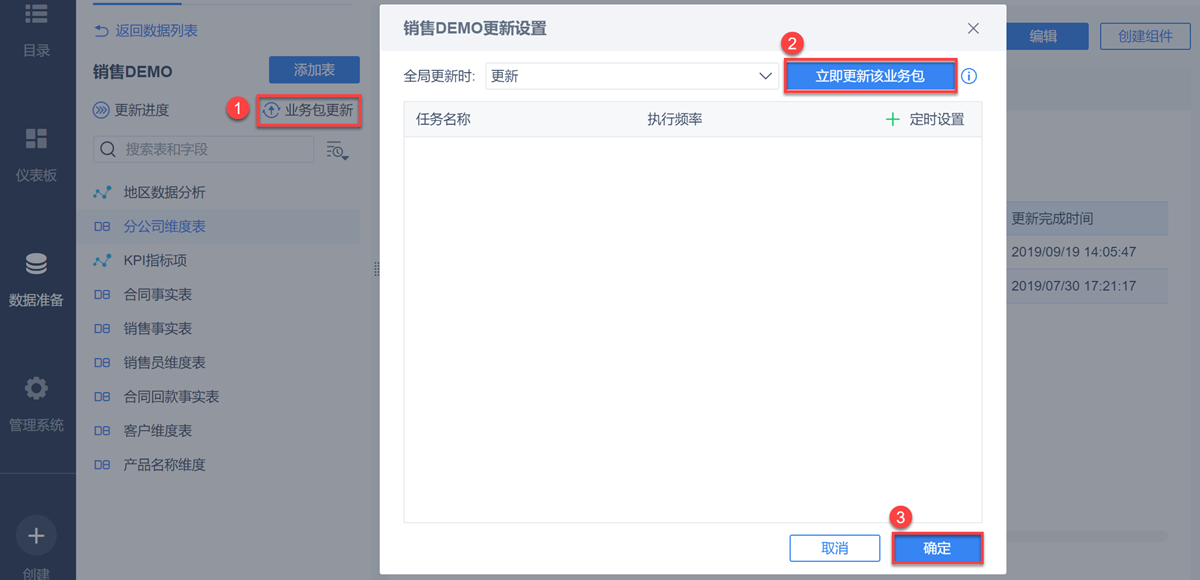Close the 销售DEMO更新设置 dialog with X
The width and height of the screenshot is (1200, 580).
(973, 29)
